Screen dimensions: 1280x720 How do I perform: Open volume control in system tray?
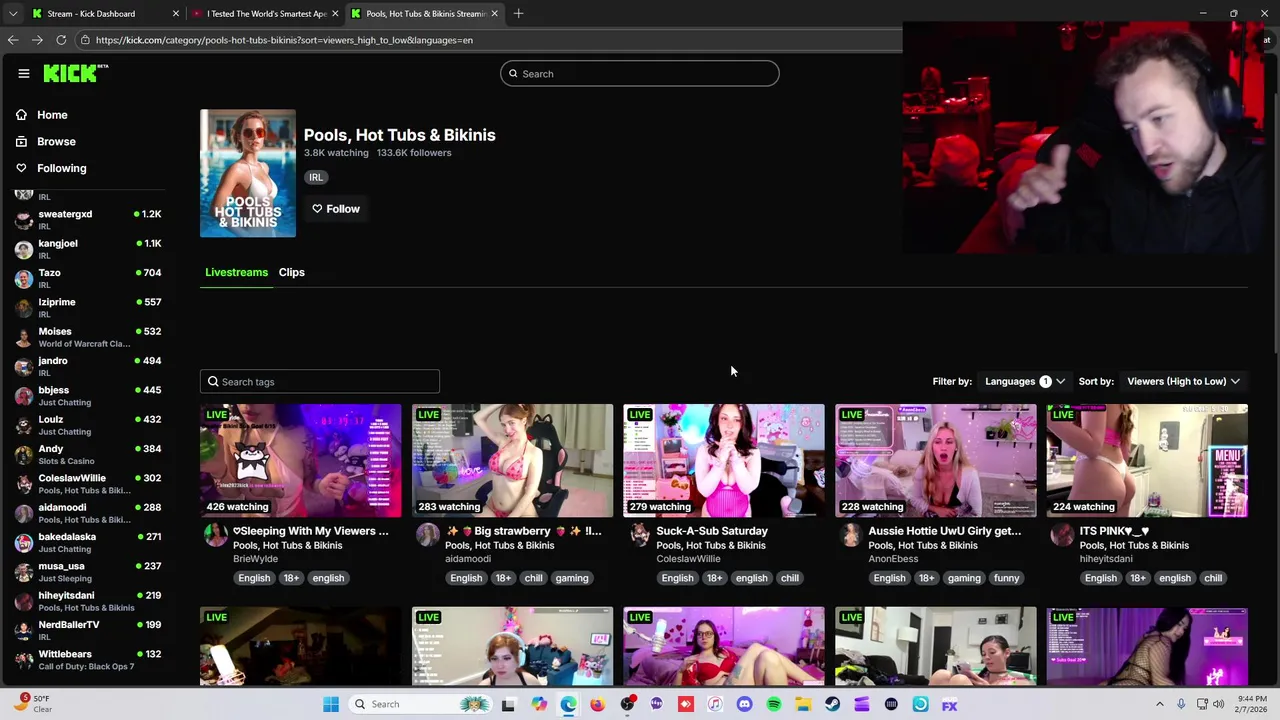click(1219, 704)
